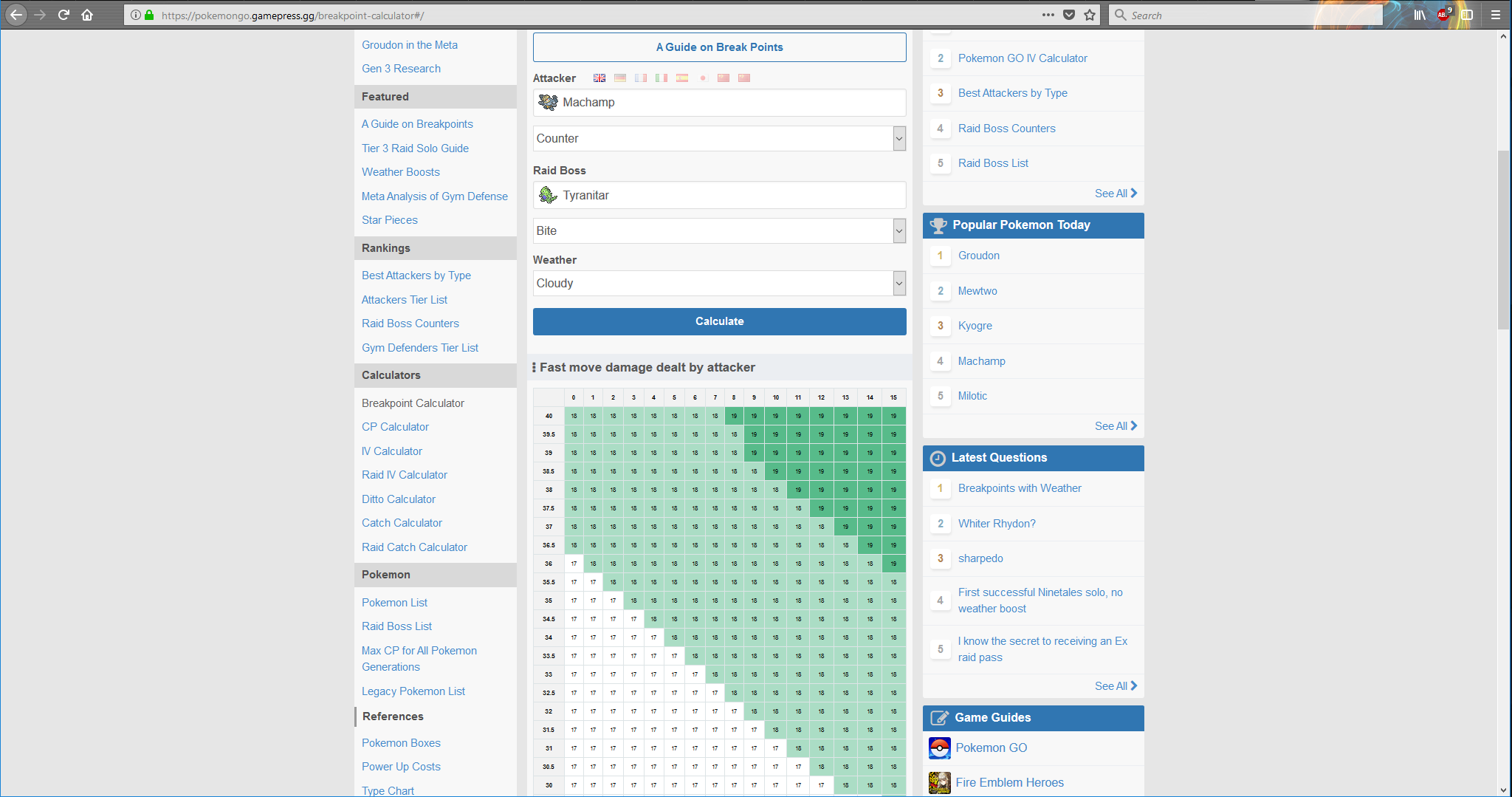The width and height of the screenshot is (1512, 797).
Task: Open Tier 3 Raid Solo Guide link
Action: pos(415,148)
